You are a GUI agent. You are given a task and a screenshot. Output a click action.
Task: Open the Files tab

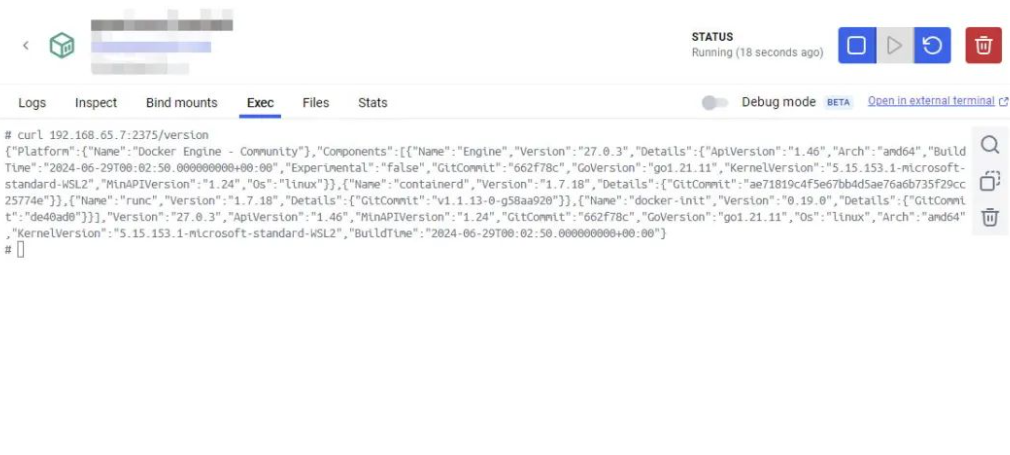pos(316,102)
